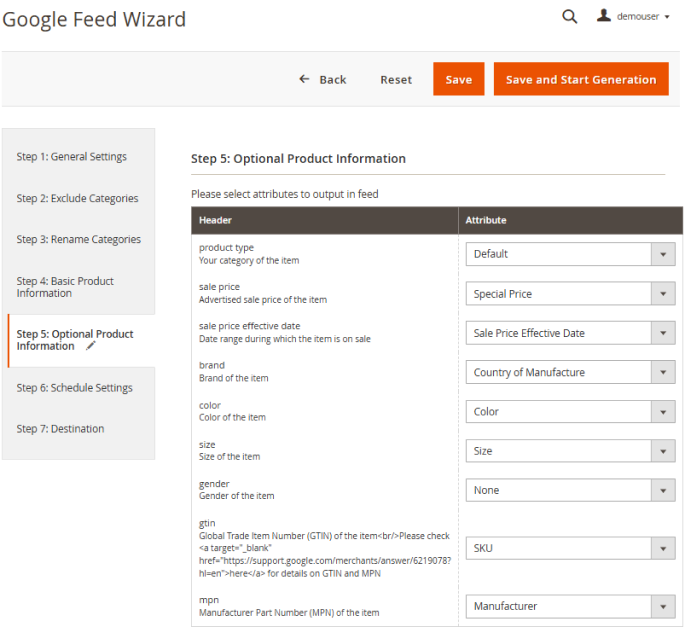Screen dimensions: 685x633
Task: Click 'Please select attributes to output in feed'
Action: click(x=285, y=194)
